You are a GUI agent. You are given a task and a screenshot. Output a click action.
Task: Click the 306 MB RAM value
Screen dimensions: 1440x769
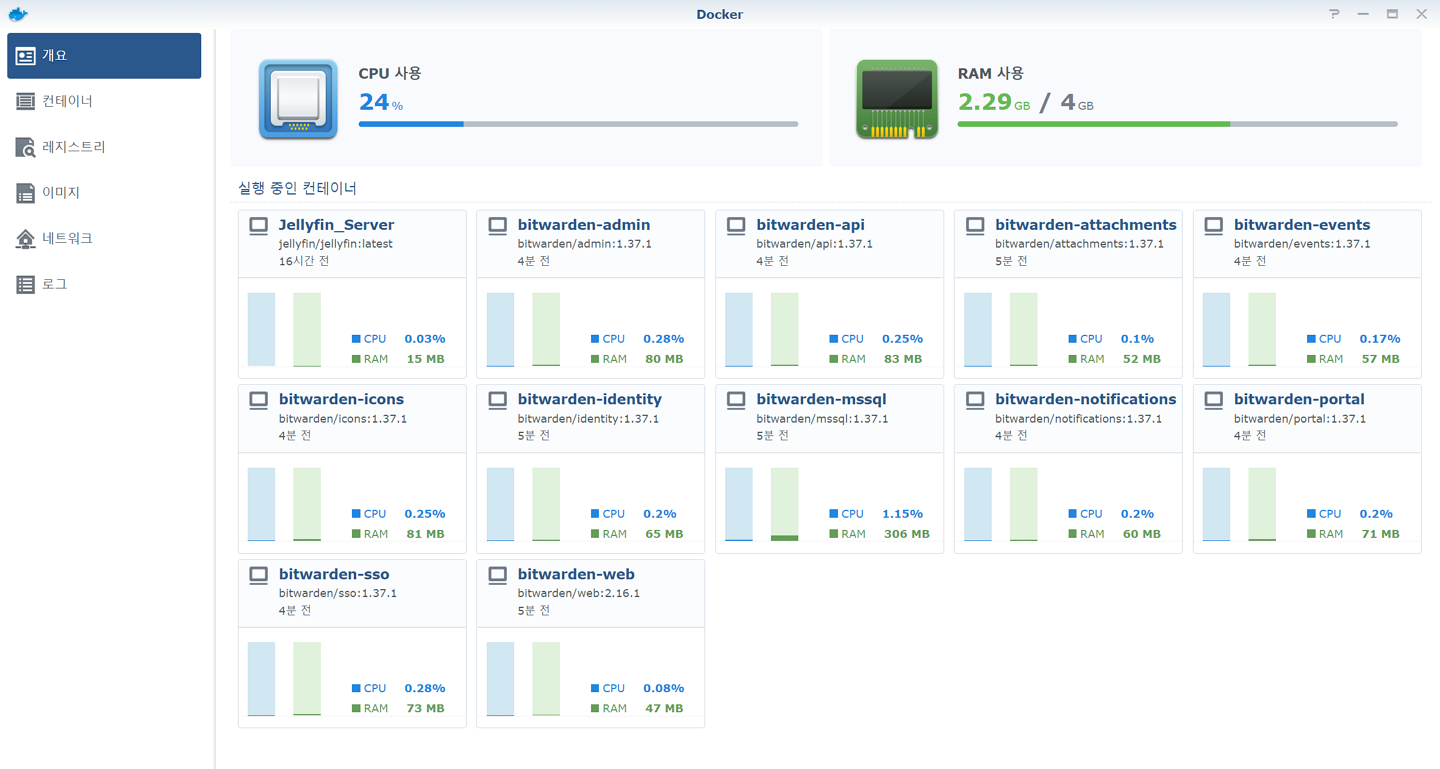coord(906,534)
